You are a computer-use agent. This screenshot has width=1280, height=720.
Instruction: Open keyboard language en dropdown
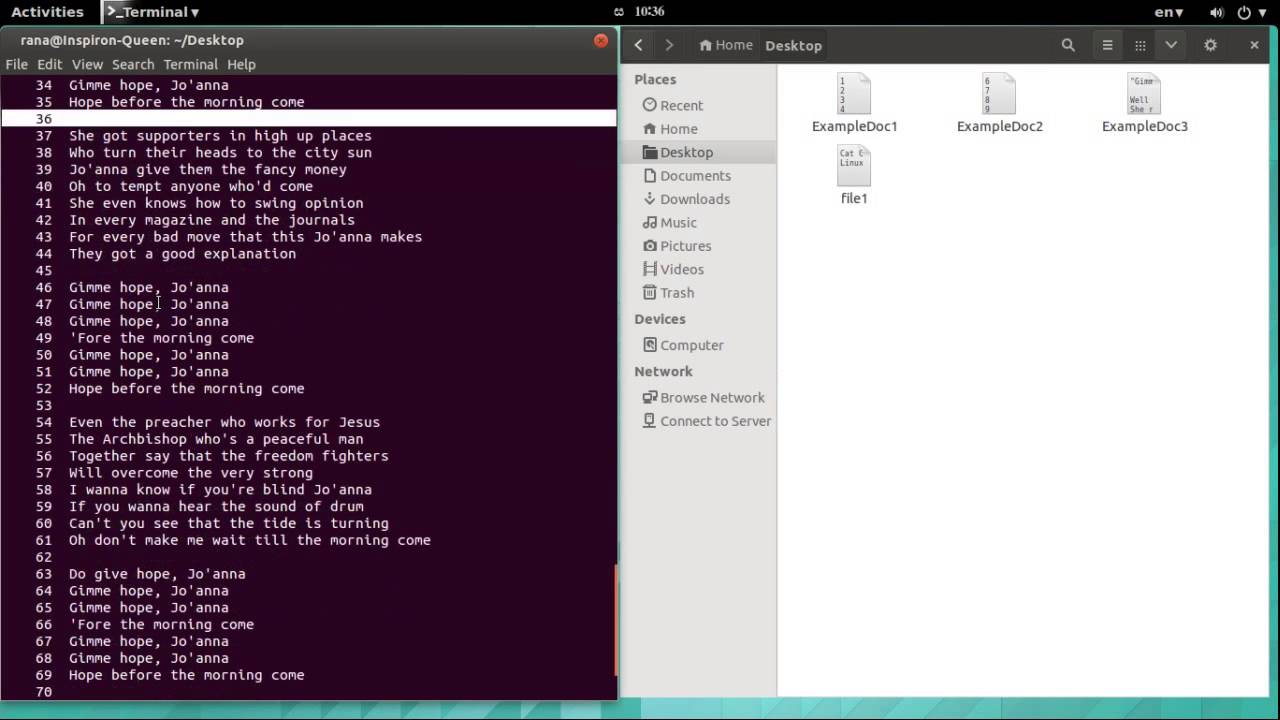[1169, 12]
